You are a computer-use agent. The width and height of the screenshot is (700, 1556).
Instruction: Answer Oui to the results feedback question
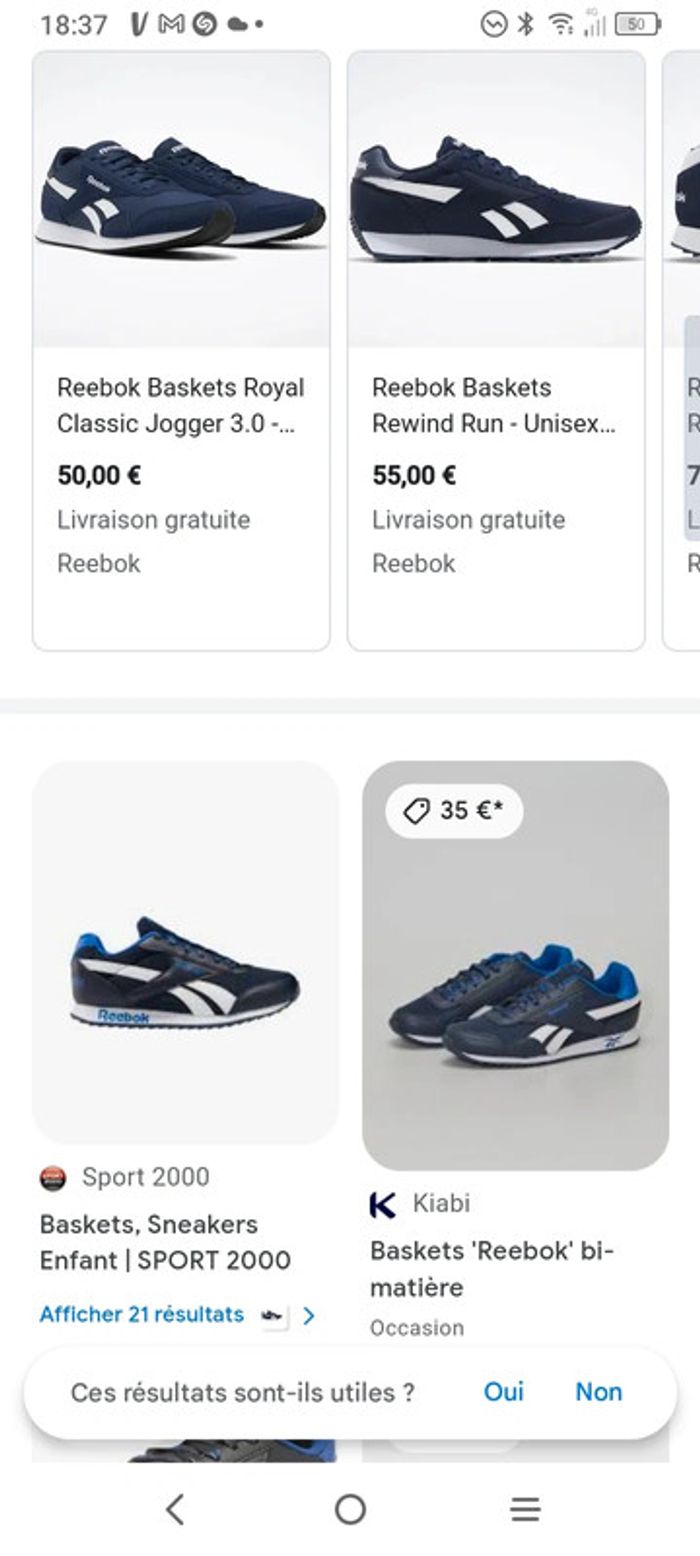(505, 1391)
